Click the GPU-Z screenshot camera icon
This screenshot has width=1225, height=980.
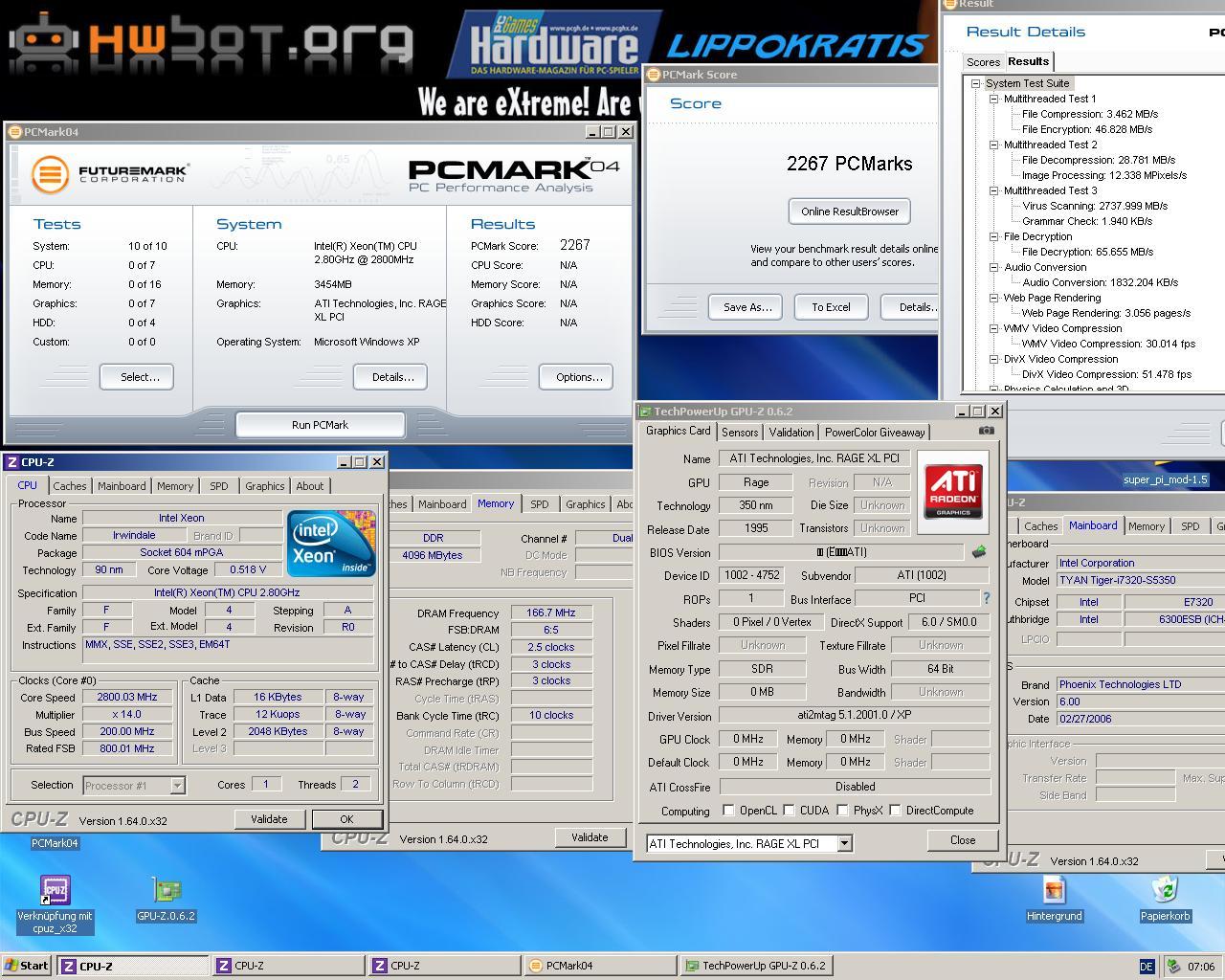point(986,431)
